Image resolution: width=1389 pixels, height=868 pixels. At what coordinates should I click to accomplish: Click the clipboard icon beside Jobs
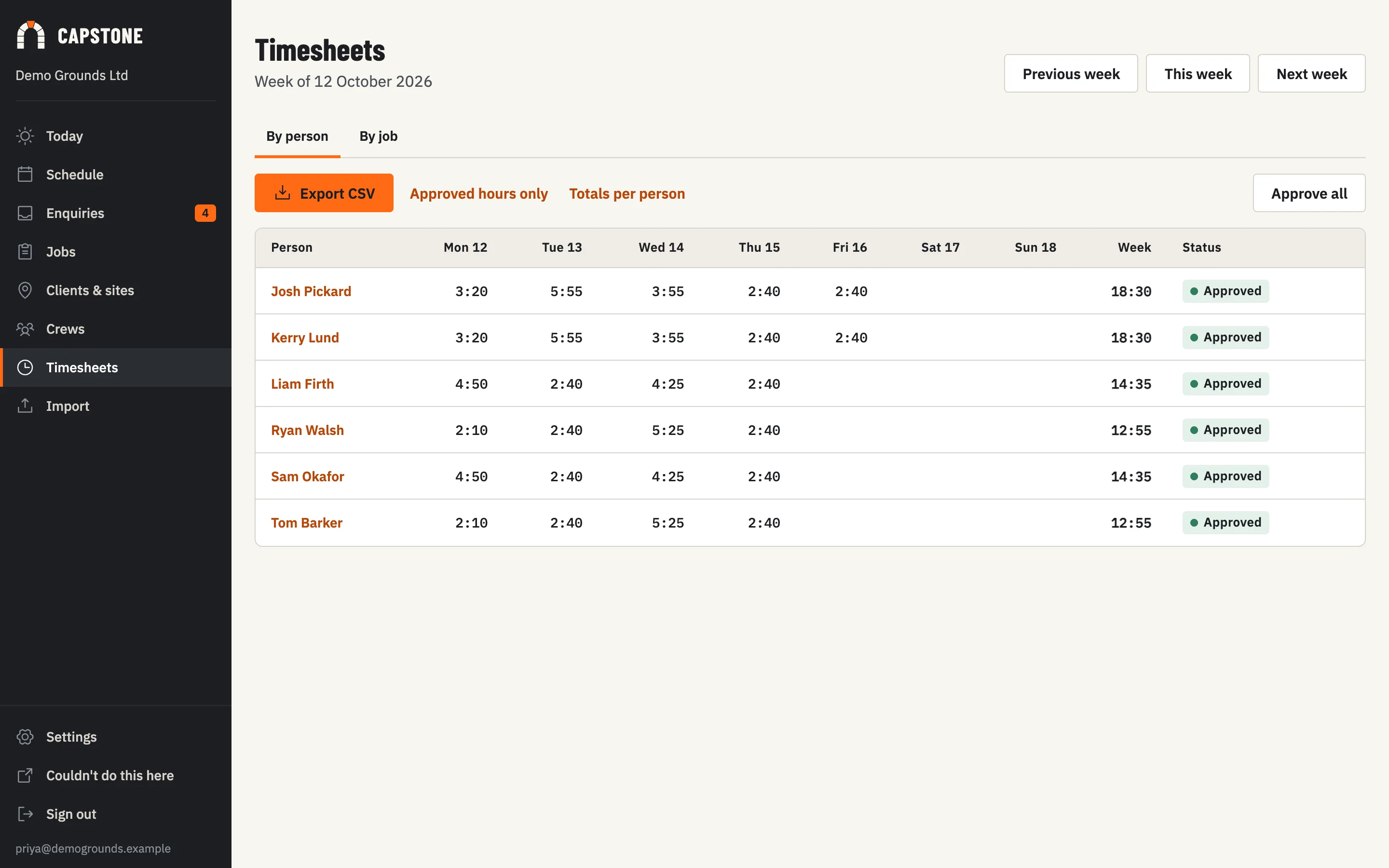point(25,251)
